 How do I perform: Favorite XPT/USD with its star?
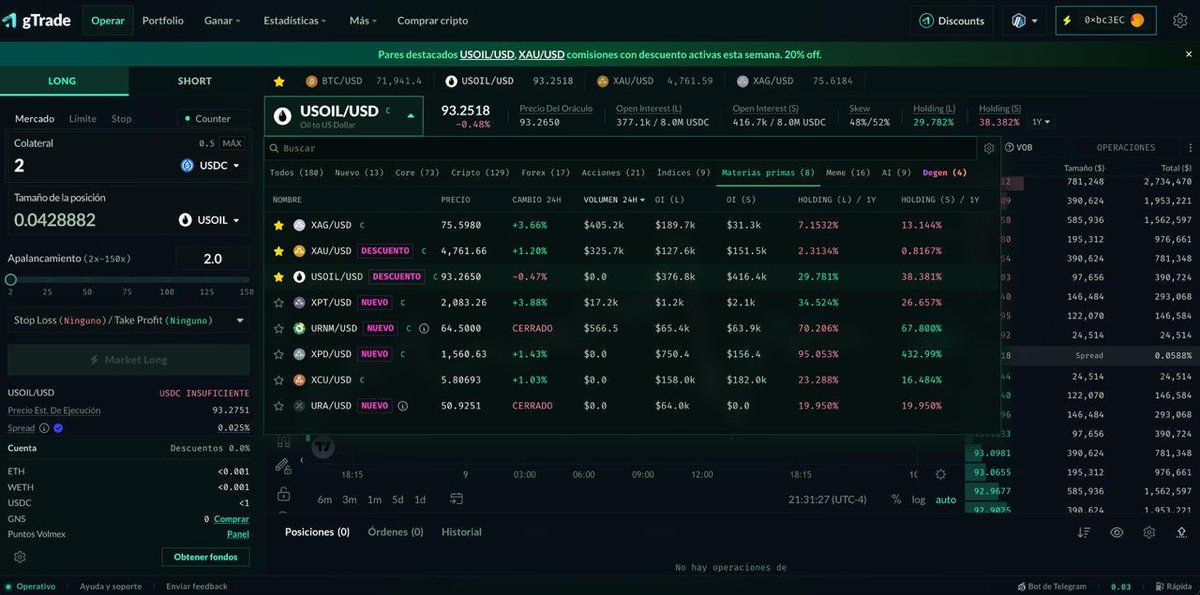point(279,302)
